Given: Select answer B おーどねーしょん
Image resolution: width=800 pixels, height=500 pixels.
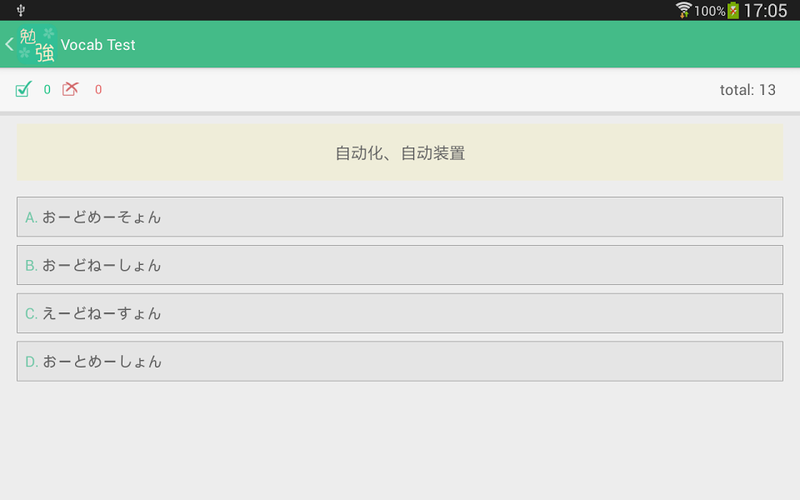Looking at the screenshot, I should click(399, 265).
